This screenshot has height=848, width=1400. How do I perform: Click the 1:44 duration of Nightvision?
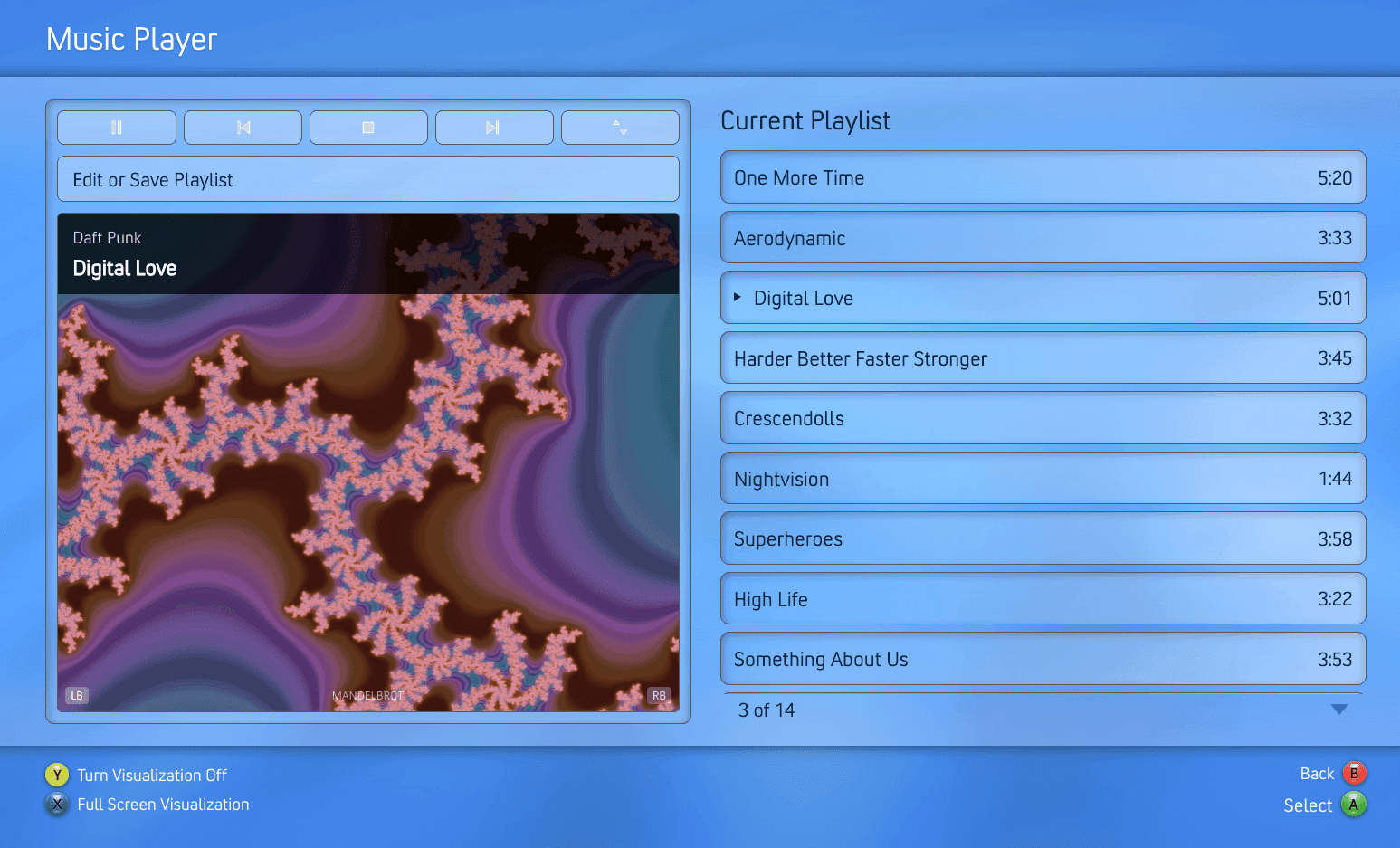[1336, 479]
